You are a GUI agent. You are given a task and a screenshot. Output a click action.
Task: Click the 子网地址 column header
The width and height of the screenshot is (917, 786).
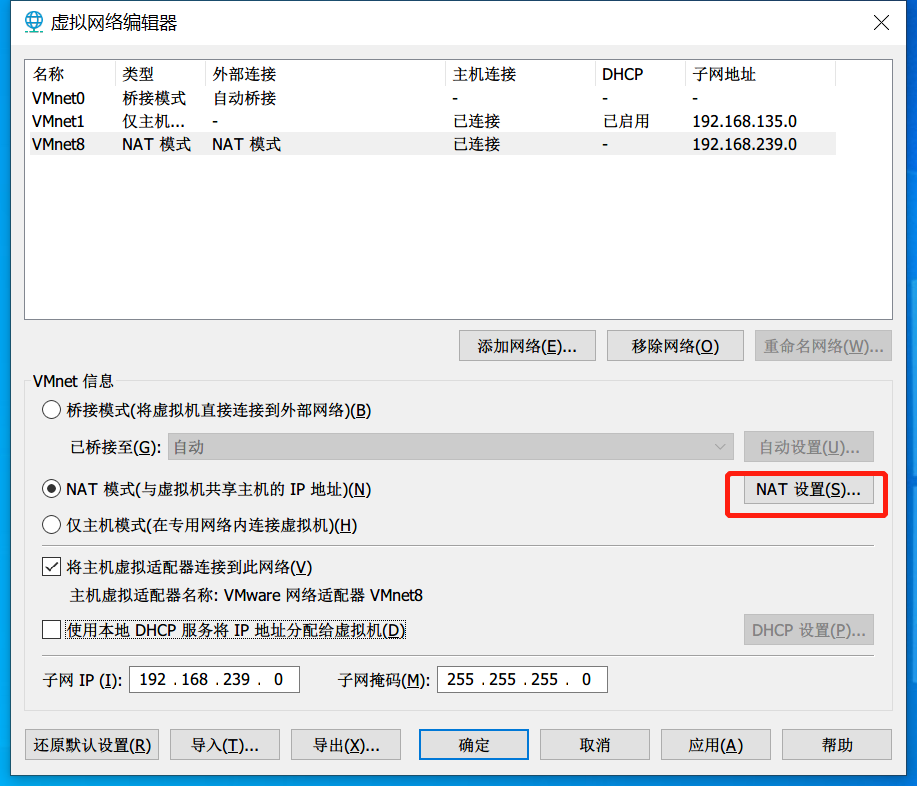[x=760, y=74]
